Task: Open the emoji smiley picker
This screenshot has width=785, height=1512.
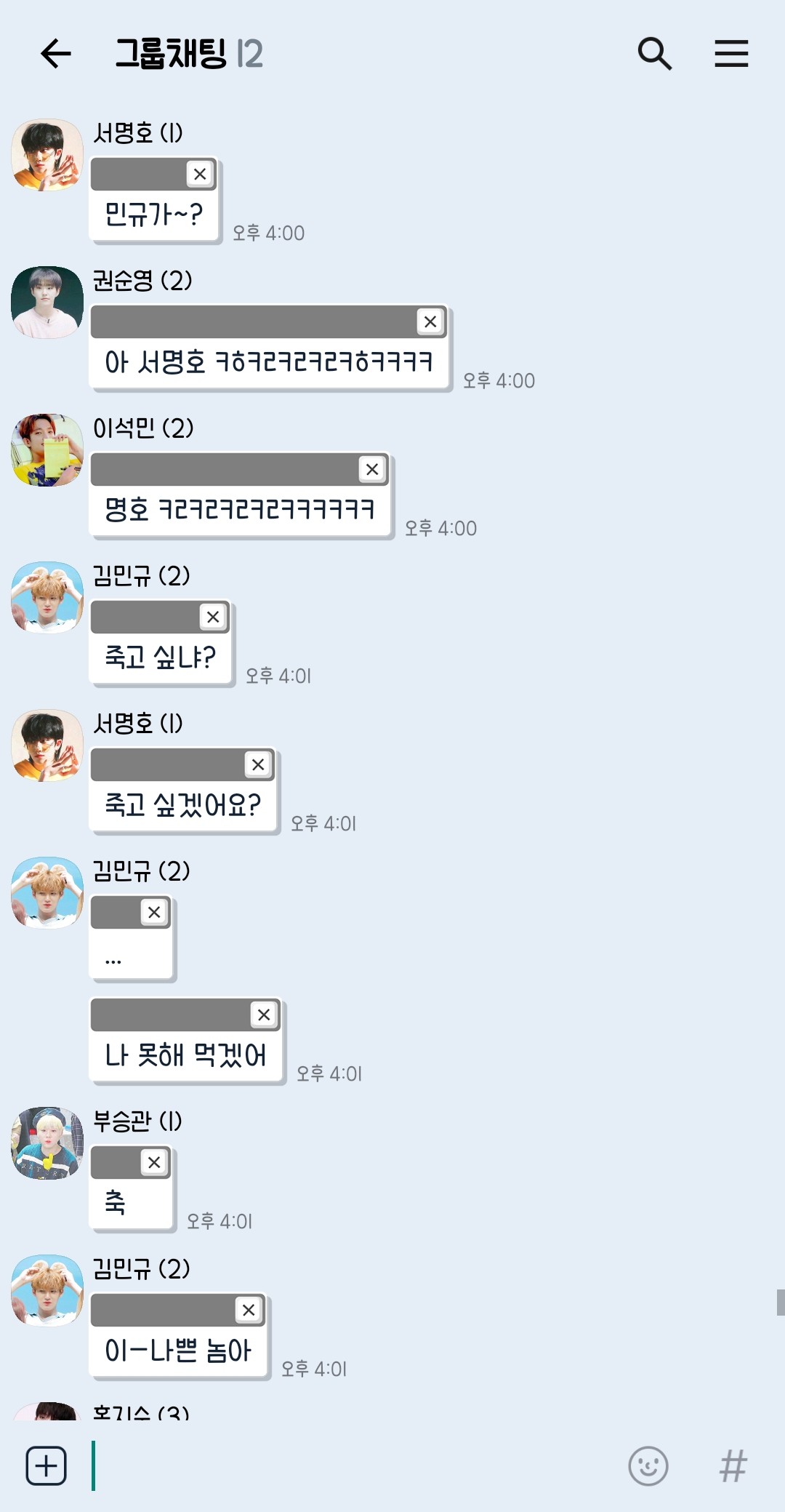Action: point(648,1465)
